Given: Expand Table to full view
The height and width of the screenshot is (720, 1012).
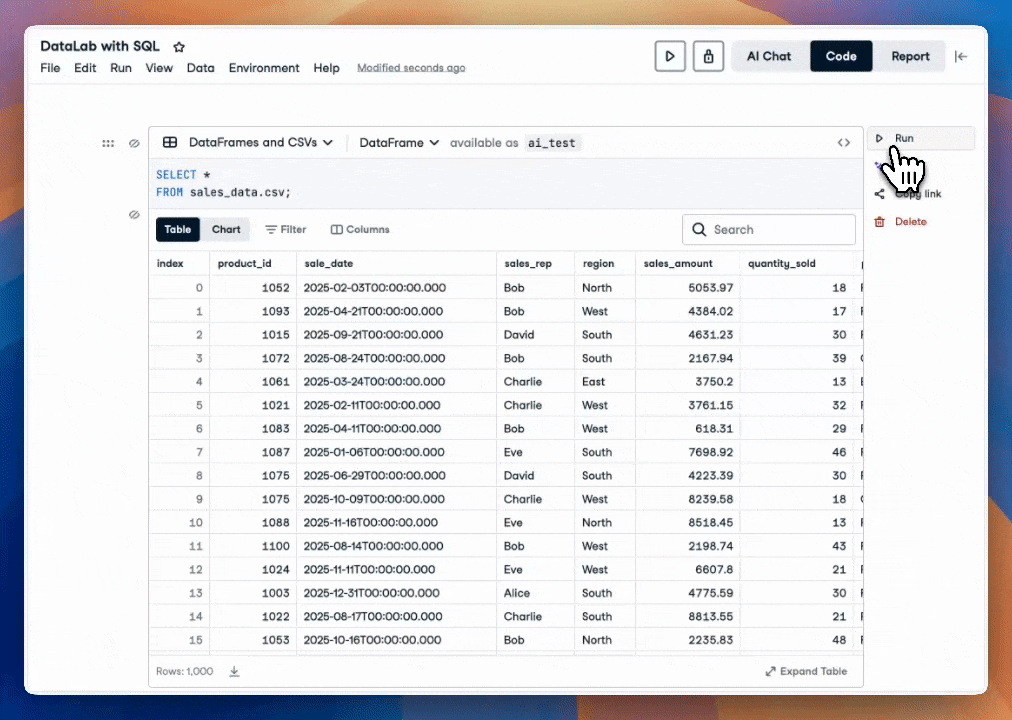Looking at the screenshot, I should click(x=806, y=672).
